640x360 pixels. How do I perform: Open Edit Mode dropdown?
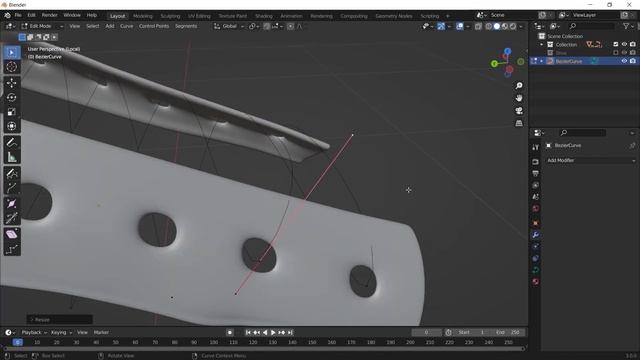pyautogui.click(x=42, y=26)
